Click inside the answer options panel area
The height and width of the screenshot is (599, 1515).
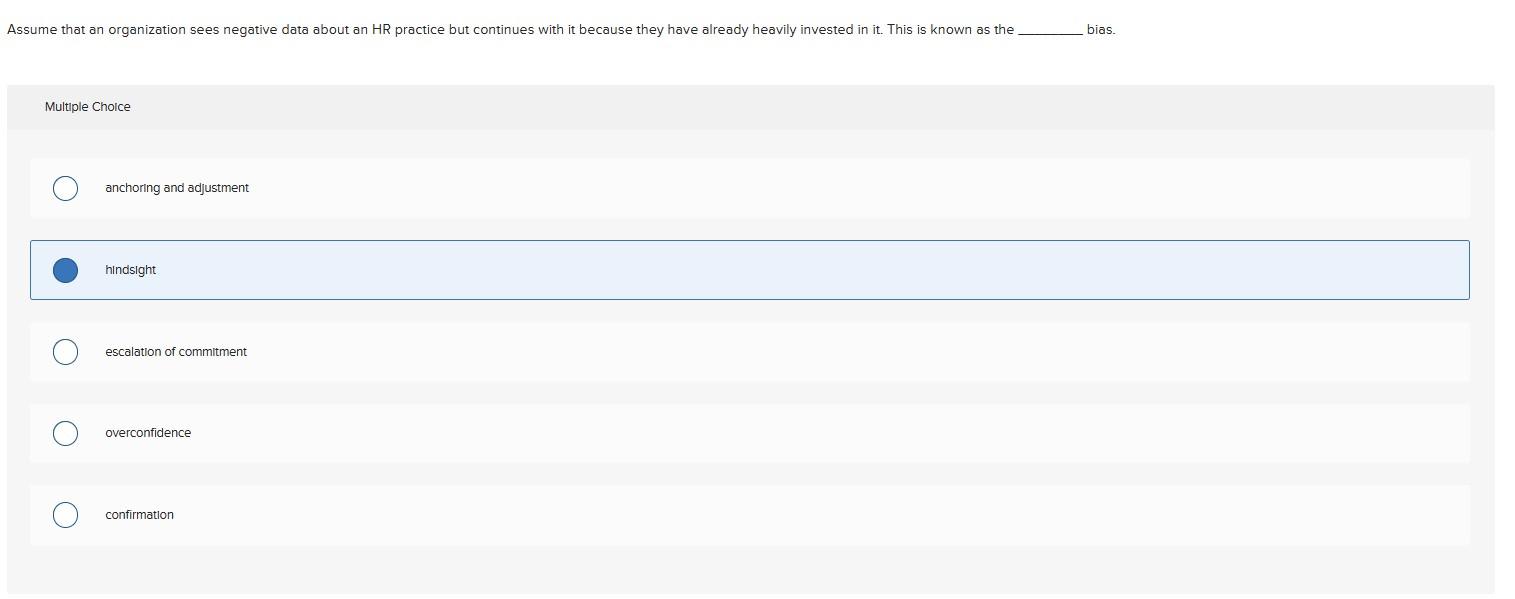tap(750, 400)
